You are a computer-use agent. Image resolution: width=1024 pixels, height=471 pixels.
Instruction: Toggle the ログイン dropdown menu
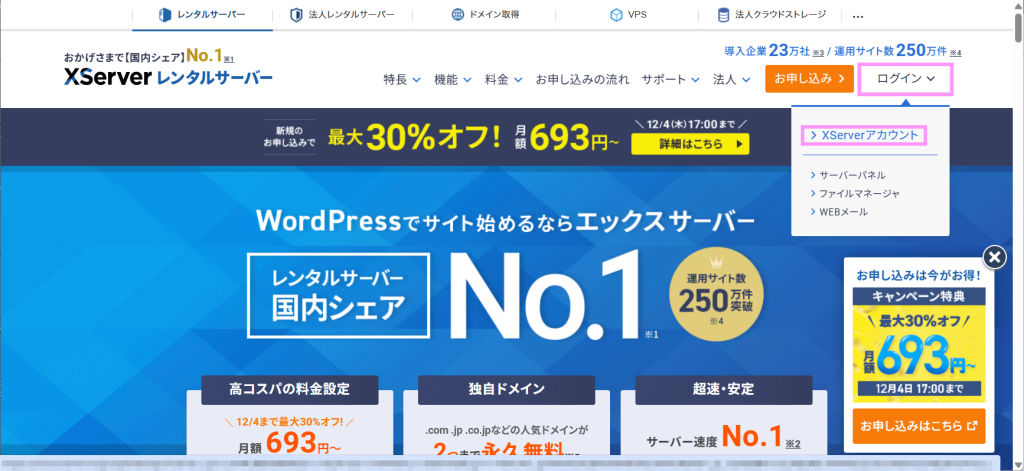tap(905, 79)
